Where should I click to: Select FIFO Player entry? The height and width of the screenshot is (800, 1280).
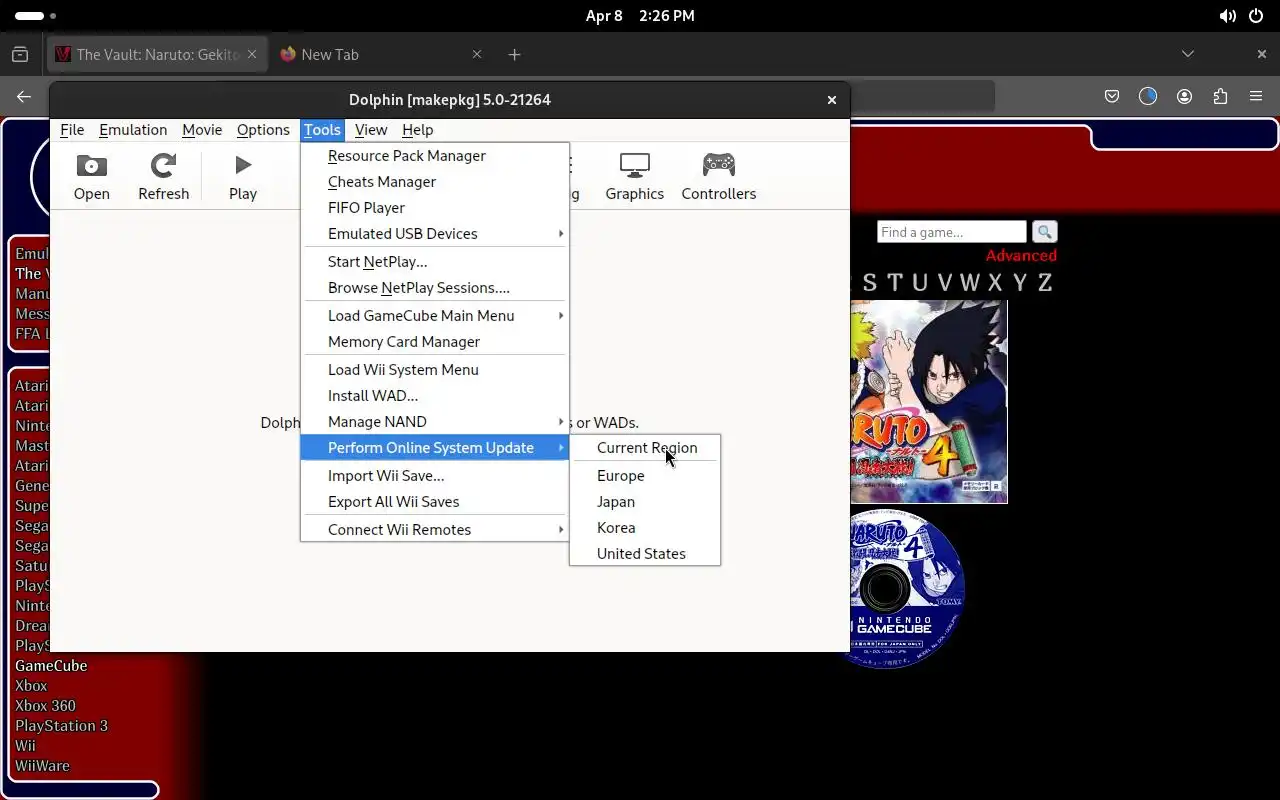click(x=435, y=208)
